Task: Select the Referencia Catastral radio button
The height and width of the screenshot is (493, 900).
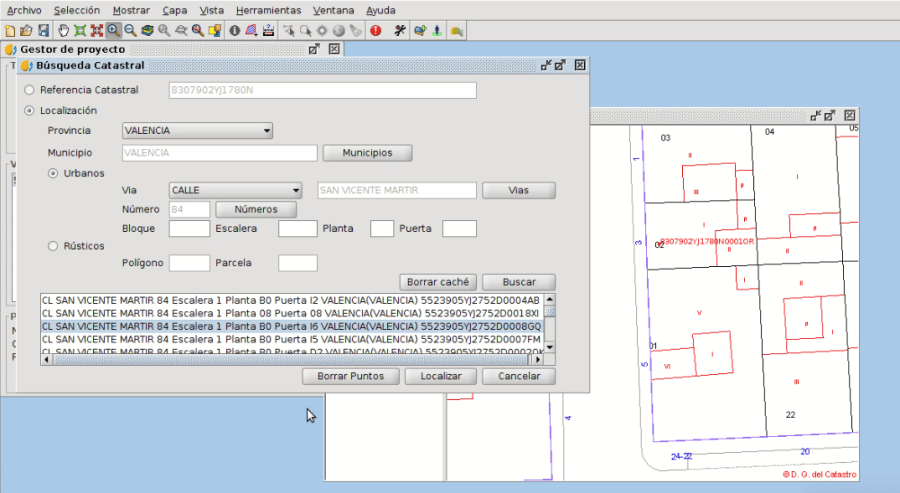Action: point(29,90)
